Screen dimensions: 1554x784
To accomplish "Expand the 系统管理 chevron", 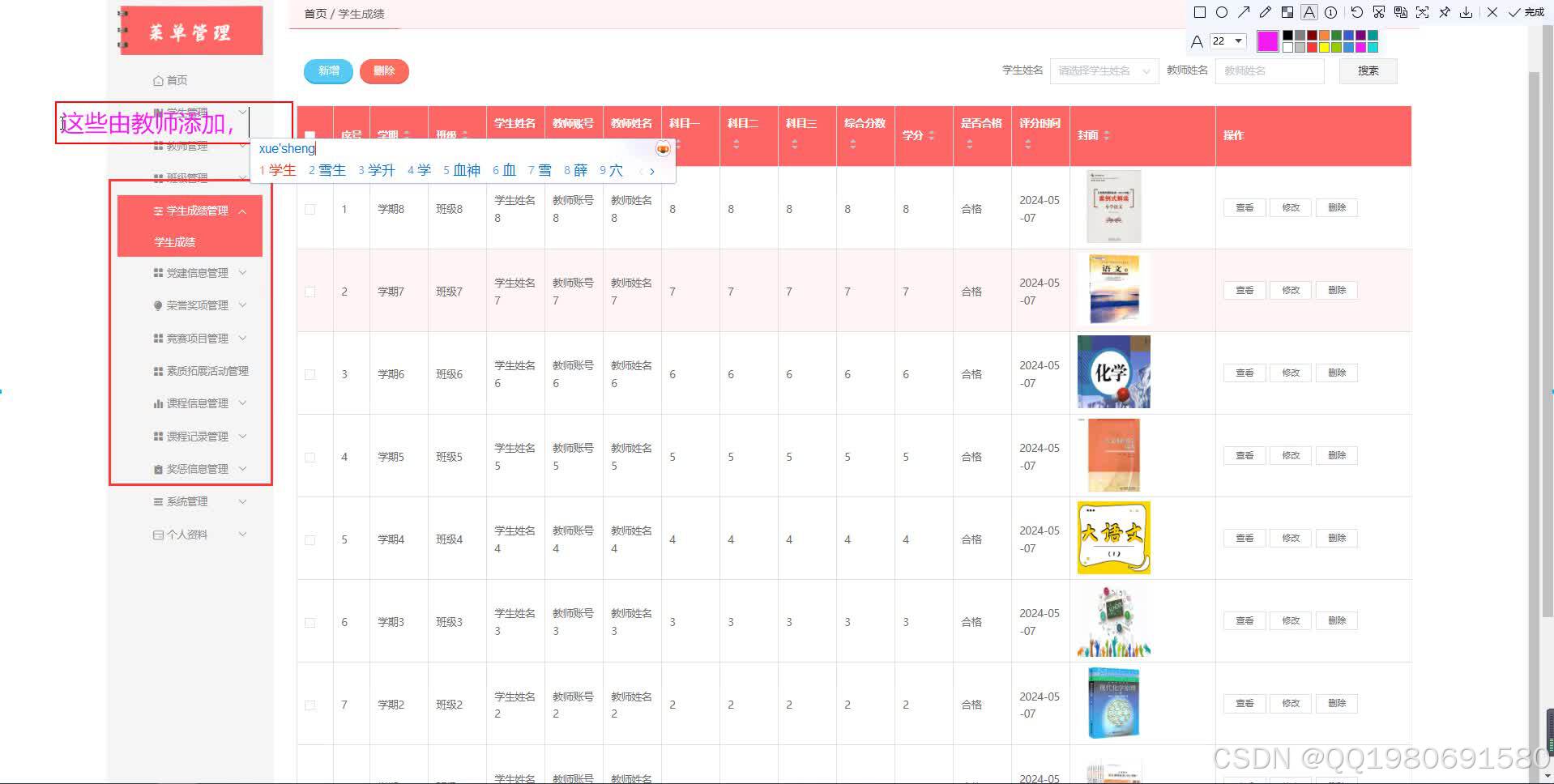I will pyautogui.click(x=242, y=502).
